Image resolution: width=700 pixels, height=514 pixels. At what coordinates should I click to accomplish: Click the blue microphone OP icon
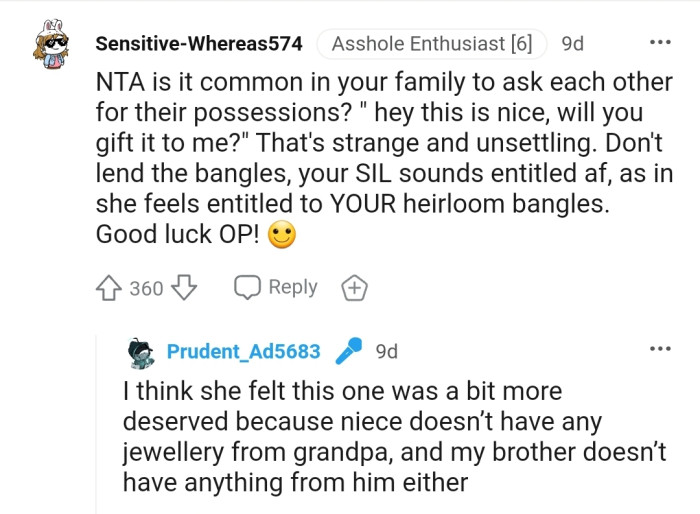(348, 351)
